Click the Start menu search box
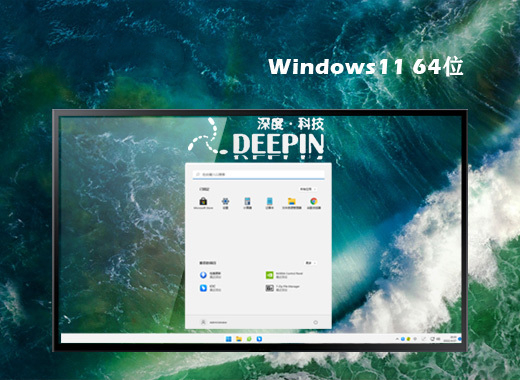 click(x=258, y=174)
